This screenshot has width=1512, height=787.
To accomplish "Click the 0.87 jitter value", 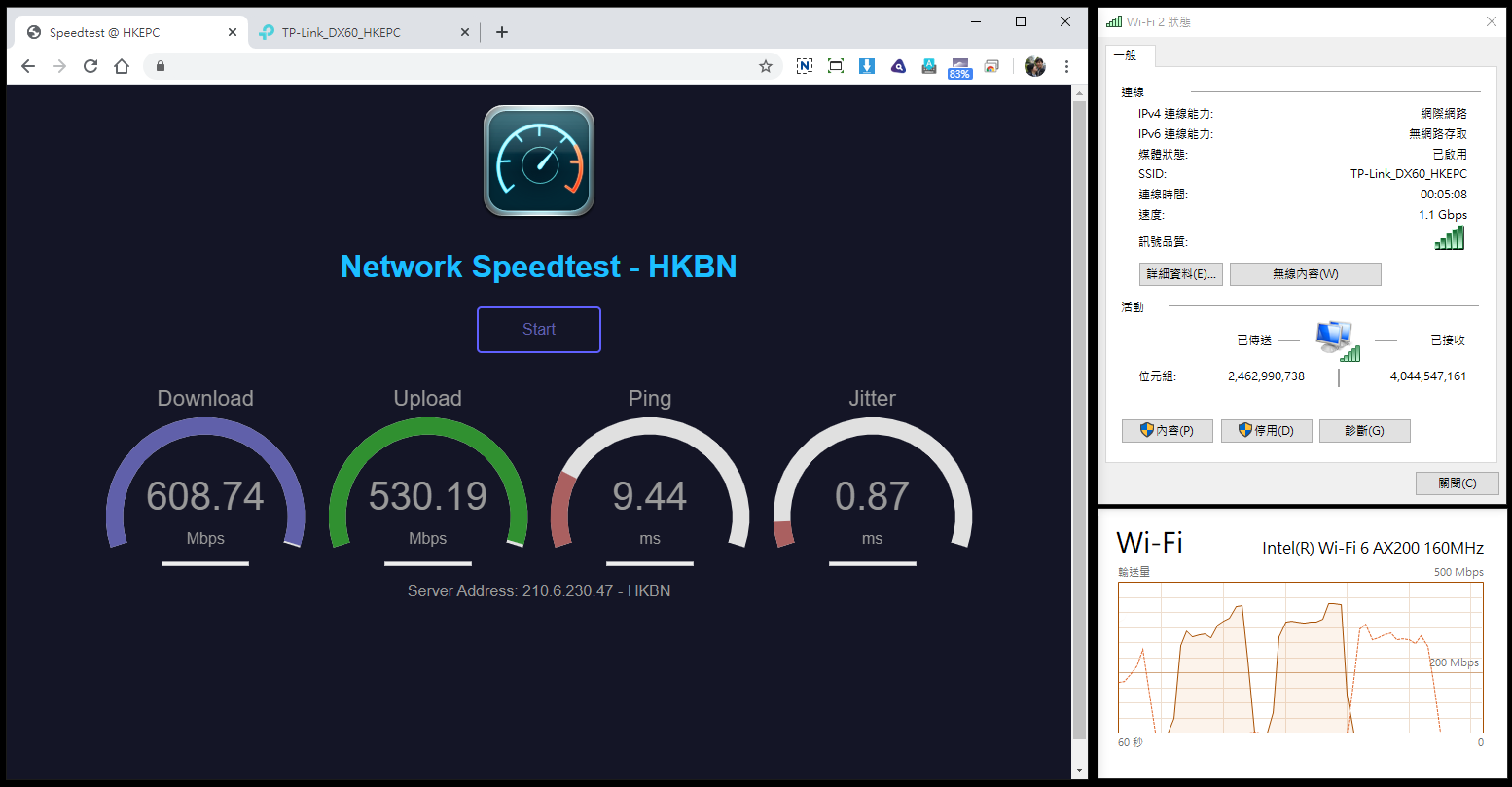I will pyautogui.click(x=872, y=496).
